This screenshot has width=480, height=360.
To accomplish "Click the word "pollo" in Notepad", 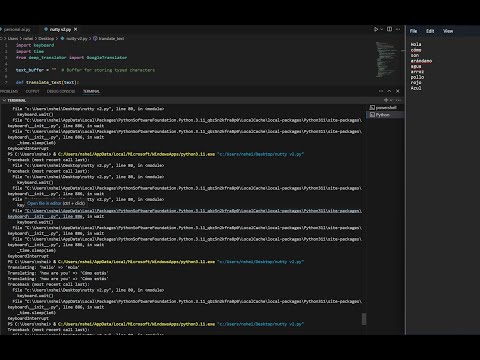I will (x=417, y=77).
